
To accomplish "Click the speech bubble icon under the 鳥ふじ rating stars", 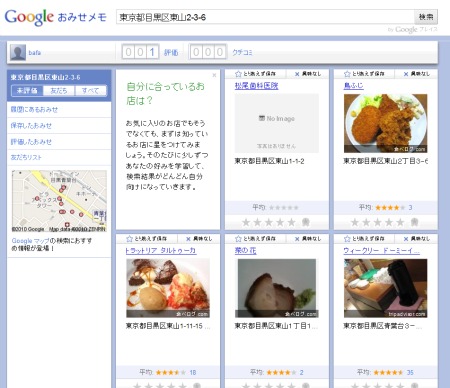I will 414,222.
